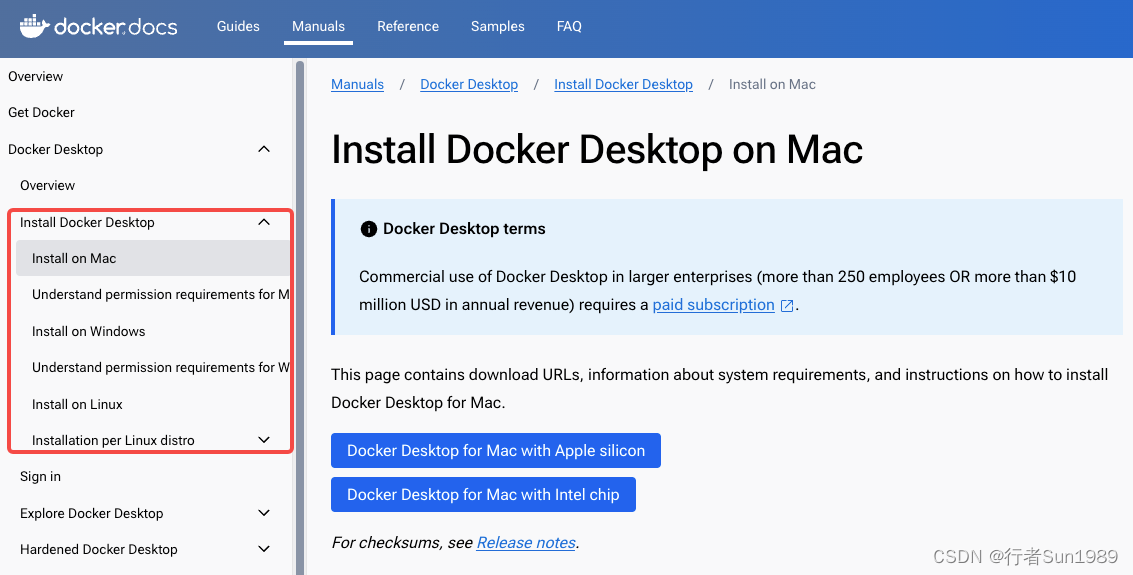
Task: Collapse the Install Docker Desktop section chevron
Action: coord(264,222)
